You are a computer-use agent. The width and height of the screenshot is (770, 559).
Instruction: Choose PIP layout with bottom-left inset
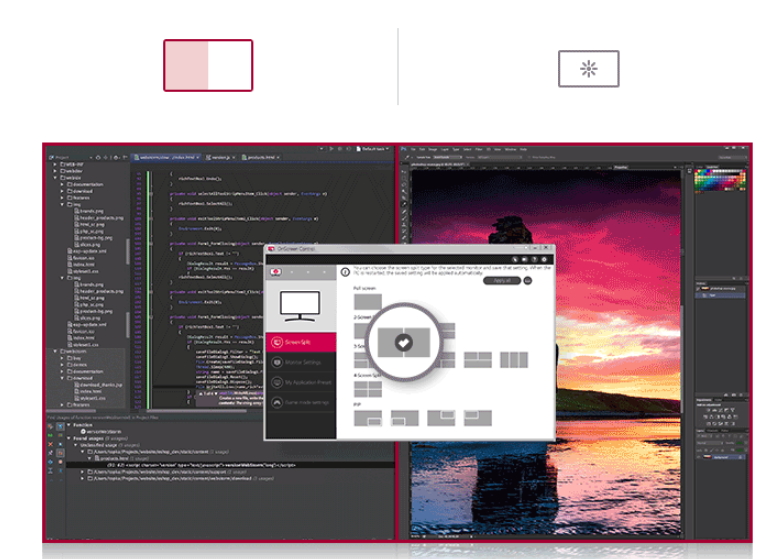(405, 418)
